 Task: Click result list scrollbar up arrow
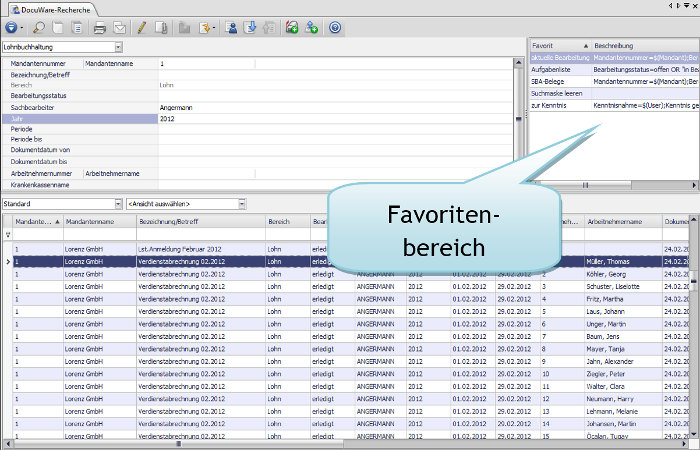694,220
